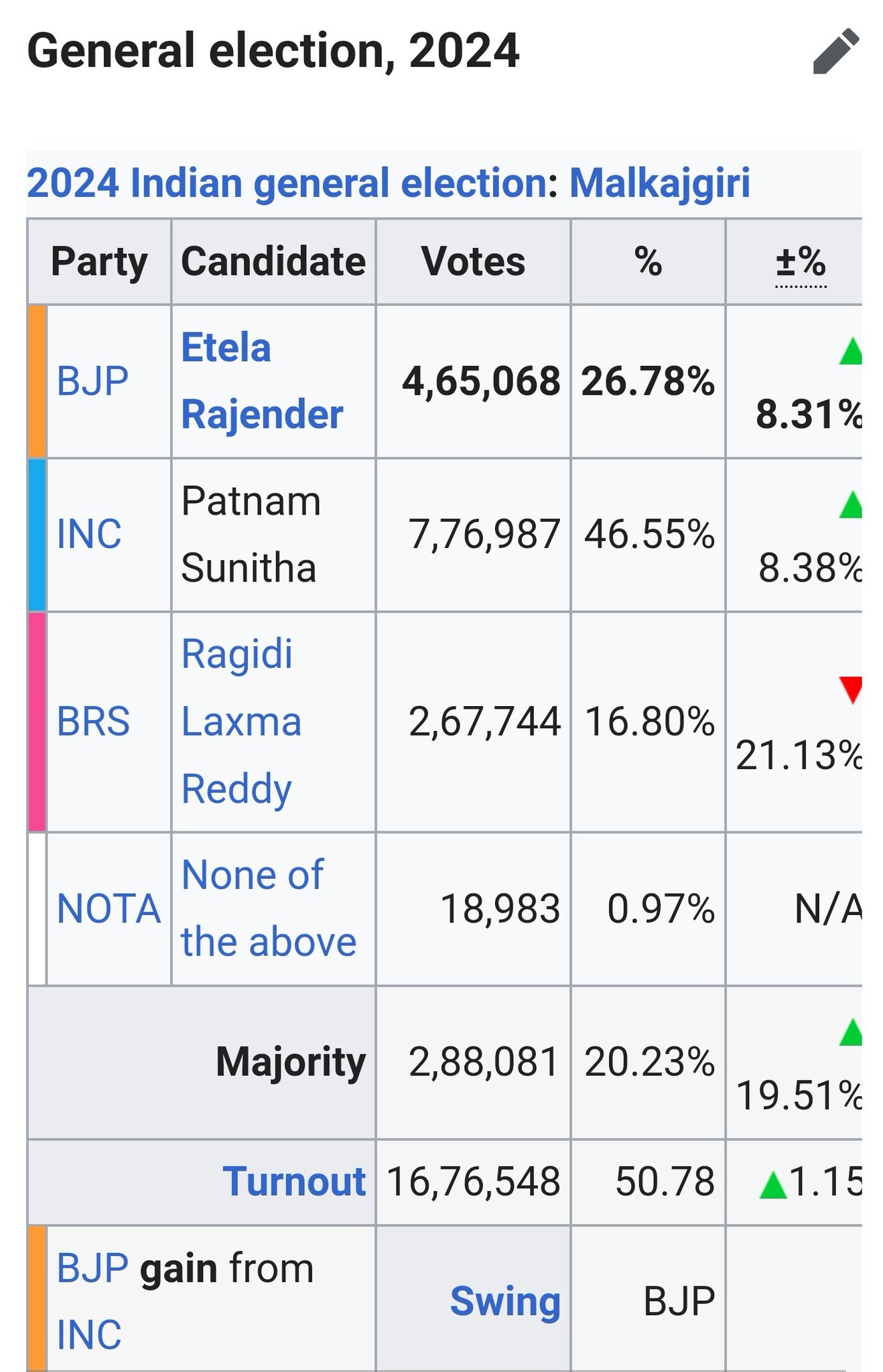Click the BJP party link in first row
Viewport: 883px width, 1372px height.
[92, 381]
